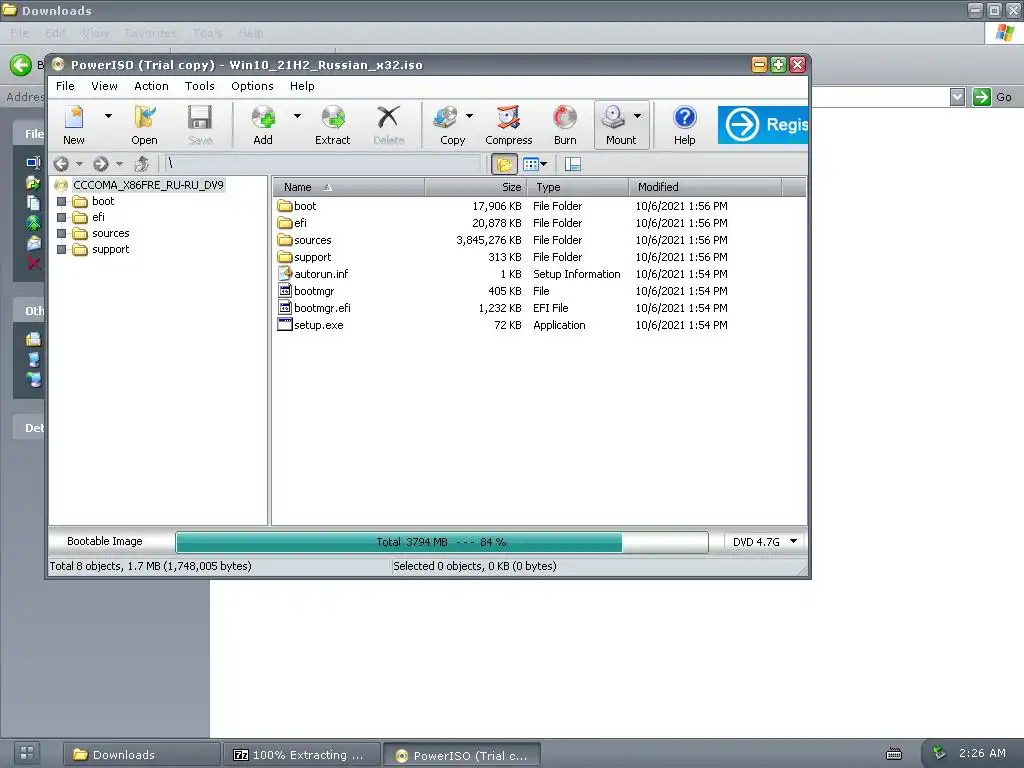Open the Mount button dropdown arrow
Viewport: 1024px width, 768px height.
pos(637,116)
